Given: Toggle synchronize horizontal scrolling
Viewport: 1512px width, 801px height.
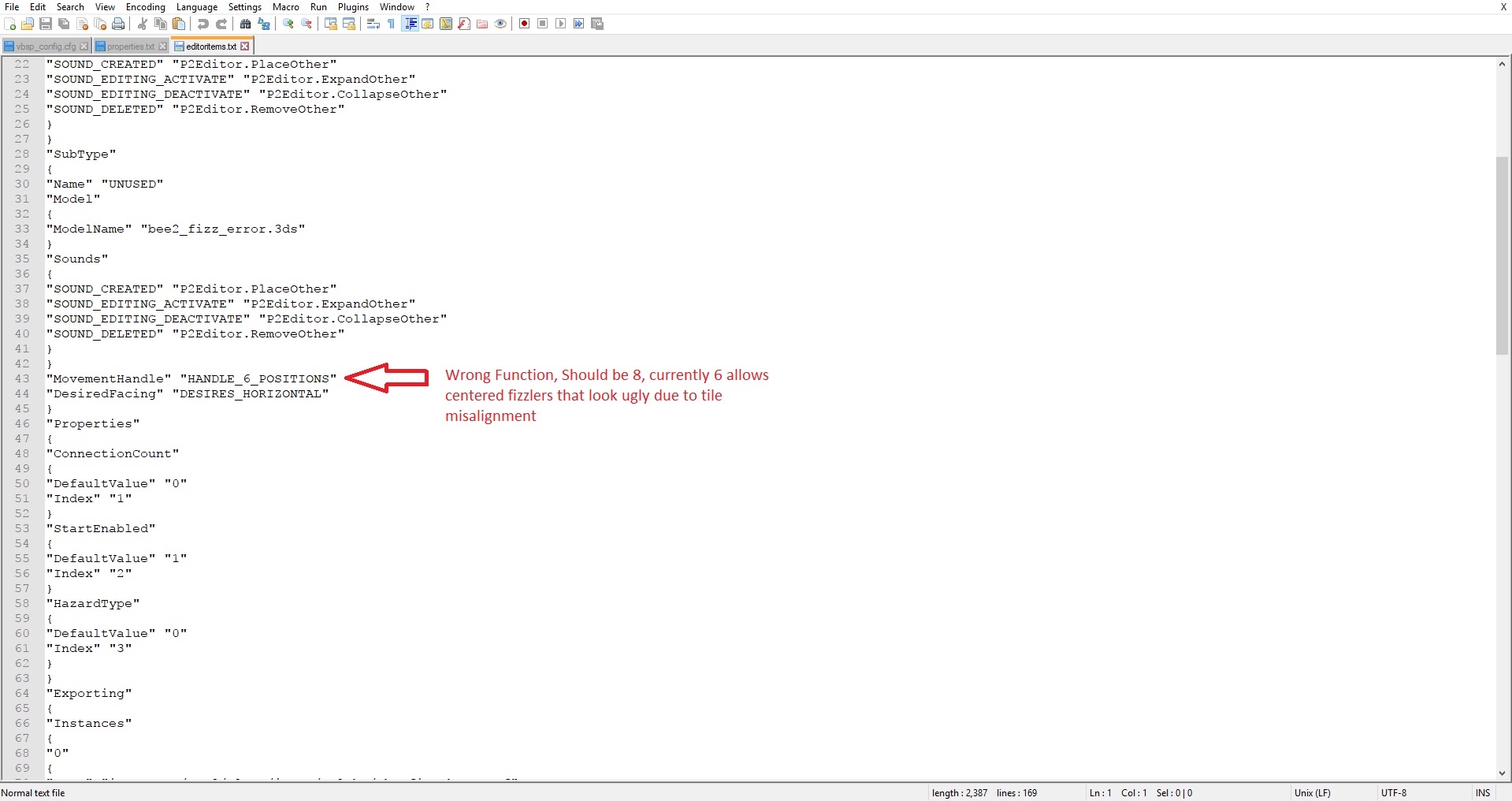Looking at the screenshot, I should click(349, 24).
